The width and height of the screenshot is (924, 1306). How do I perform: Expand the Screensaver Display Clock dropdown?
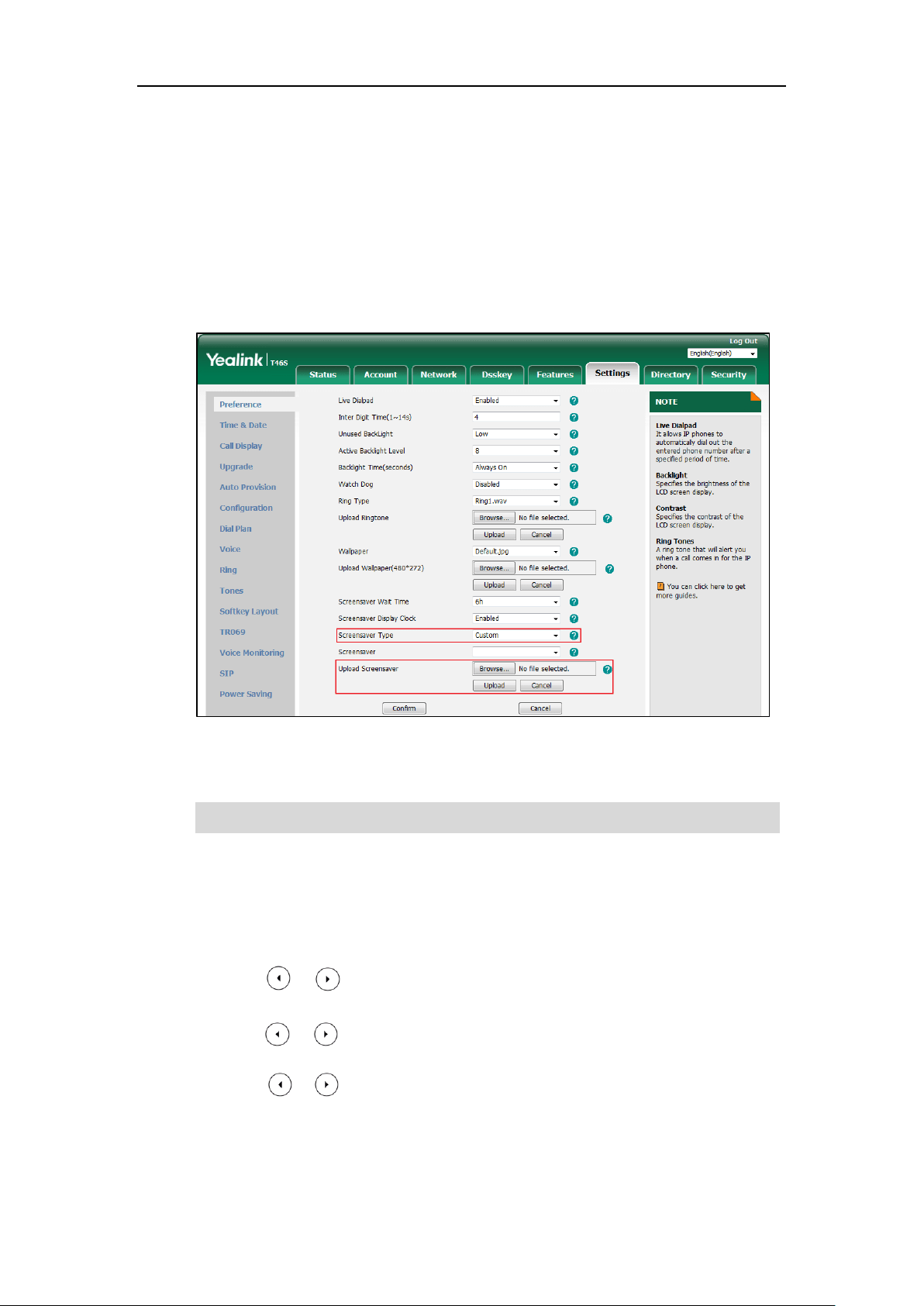pos(516,619)
